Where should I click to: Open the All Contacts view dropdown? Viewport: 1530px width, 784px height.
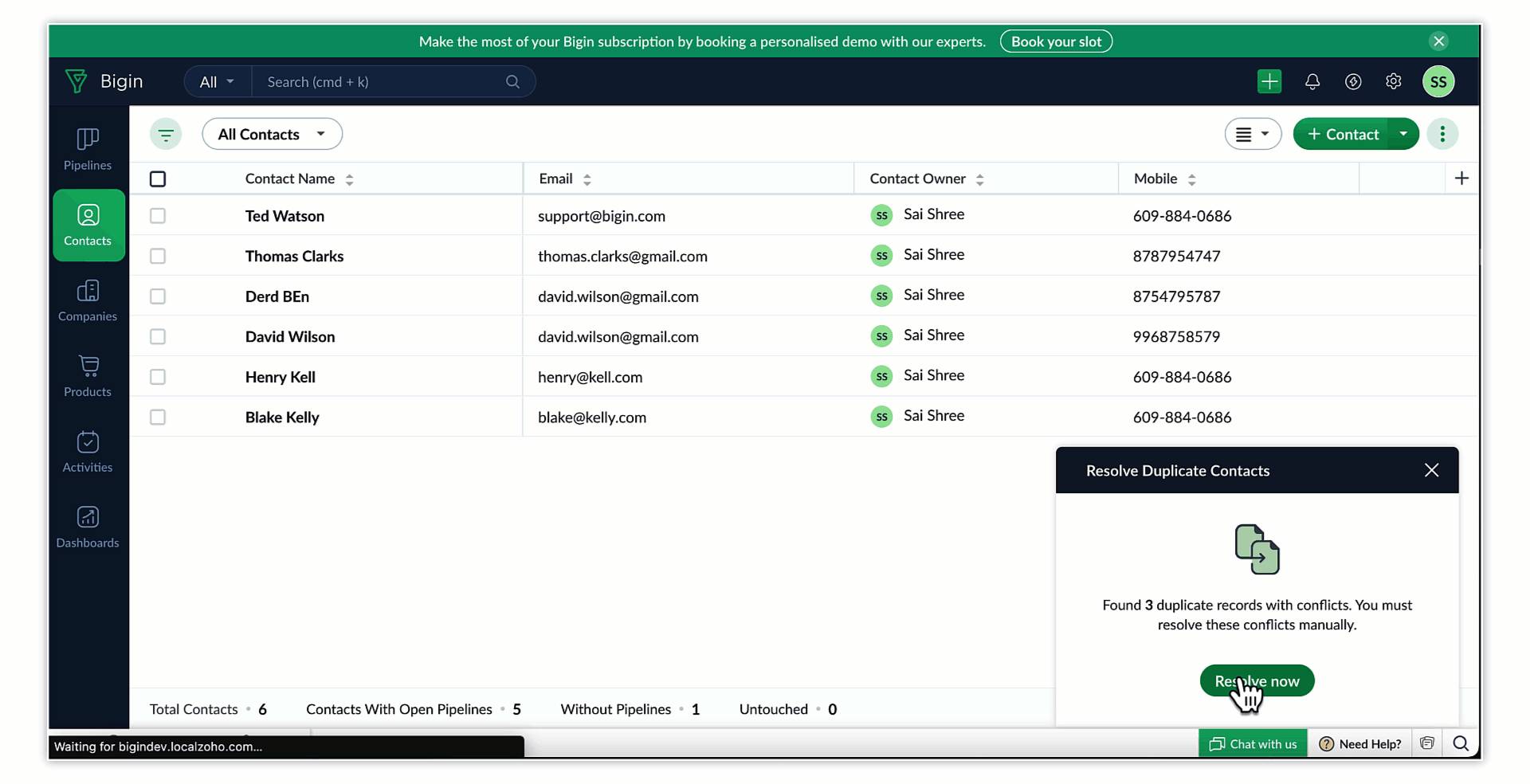click(x=273, y=134)
